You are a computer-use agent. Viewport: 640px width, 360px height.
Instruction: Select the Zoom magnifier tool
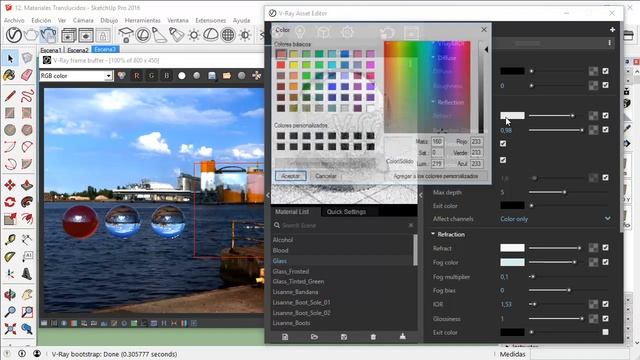(x=10, y=312)
